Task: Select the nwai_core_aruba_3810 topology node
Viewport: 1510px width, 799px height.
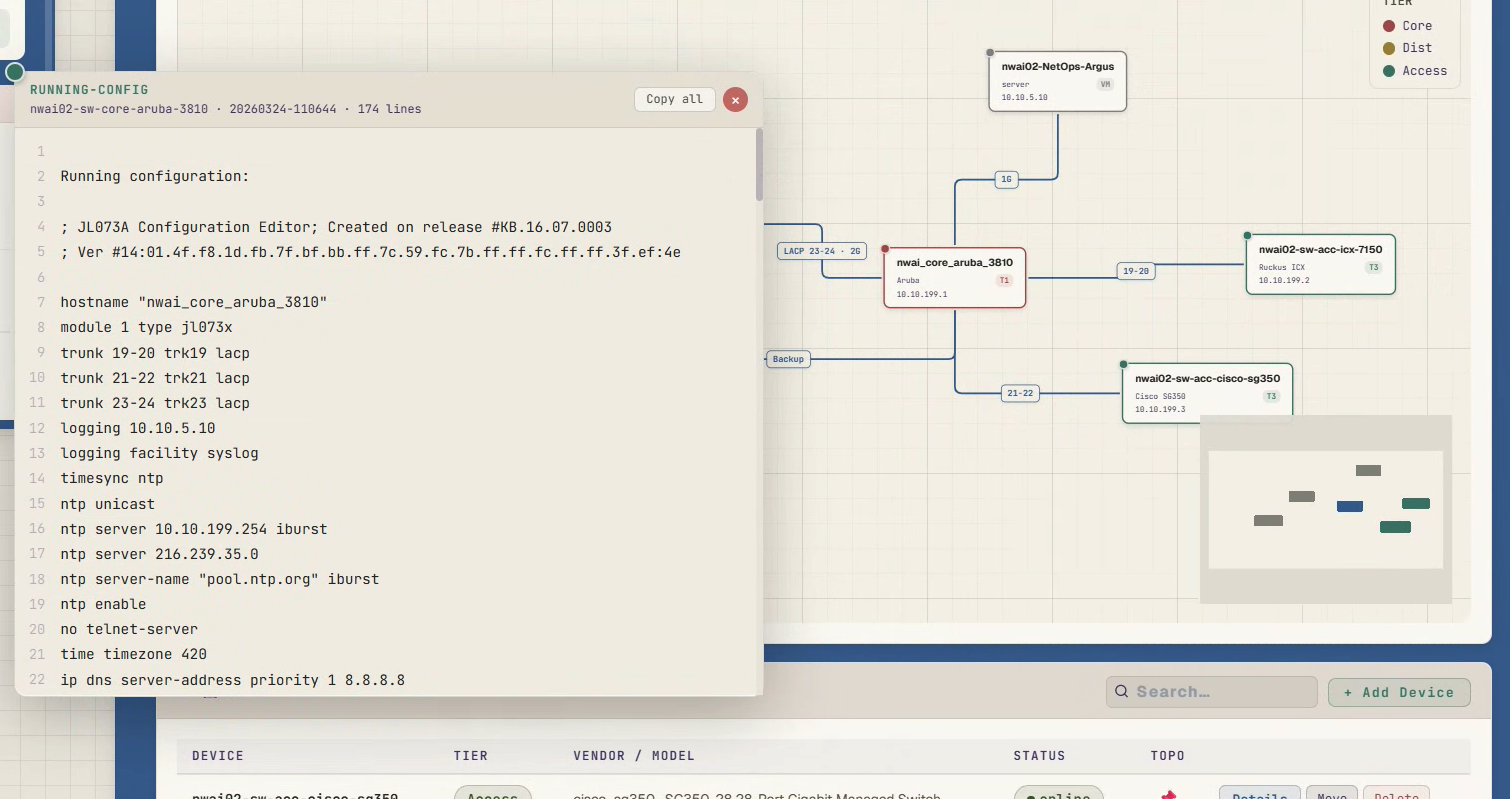Action: [x=955, y=277]
